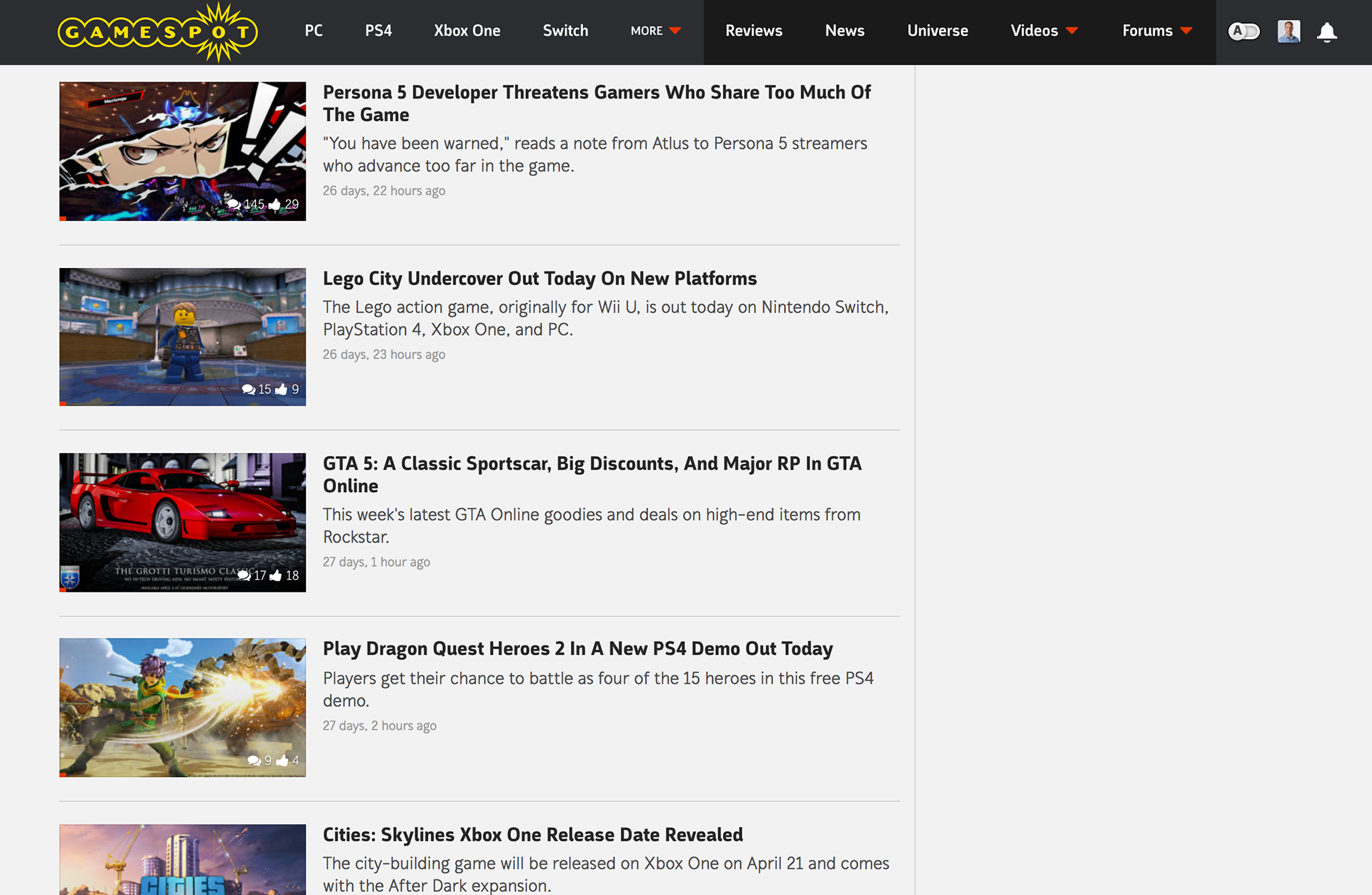Click the Cities Skylines thumbnail
Viewport: 1372px width, 895px height.
182,859
